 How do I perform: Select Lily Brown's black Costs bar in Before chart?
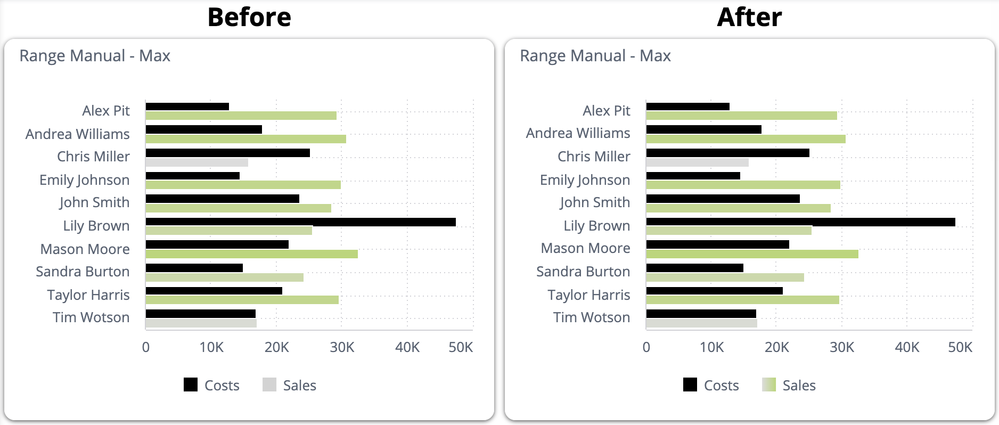300,222
